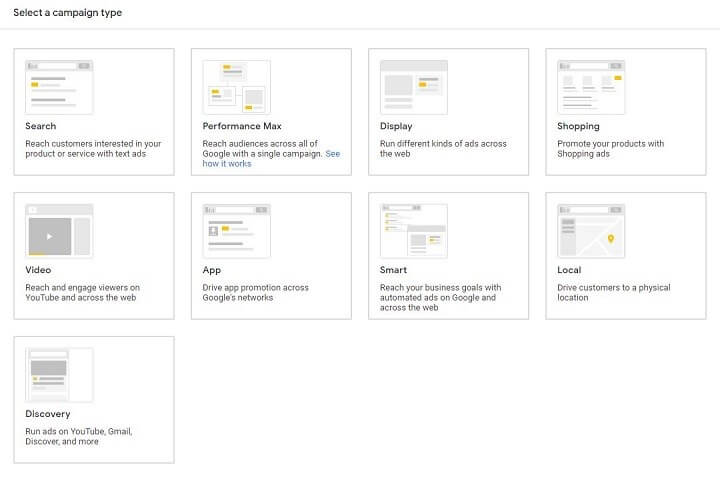Select the Performance Max title text

(x=242, y=127)
